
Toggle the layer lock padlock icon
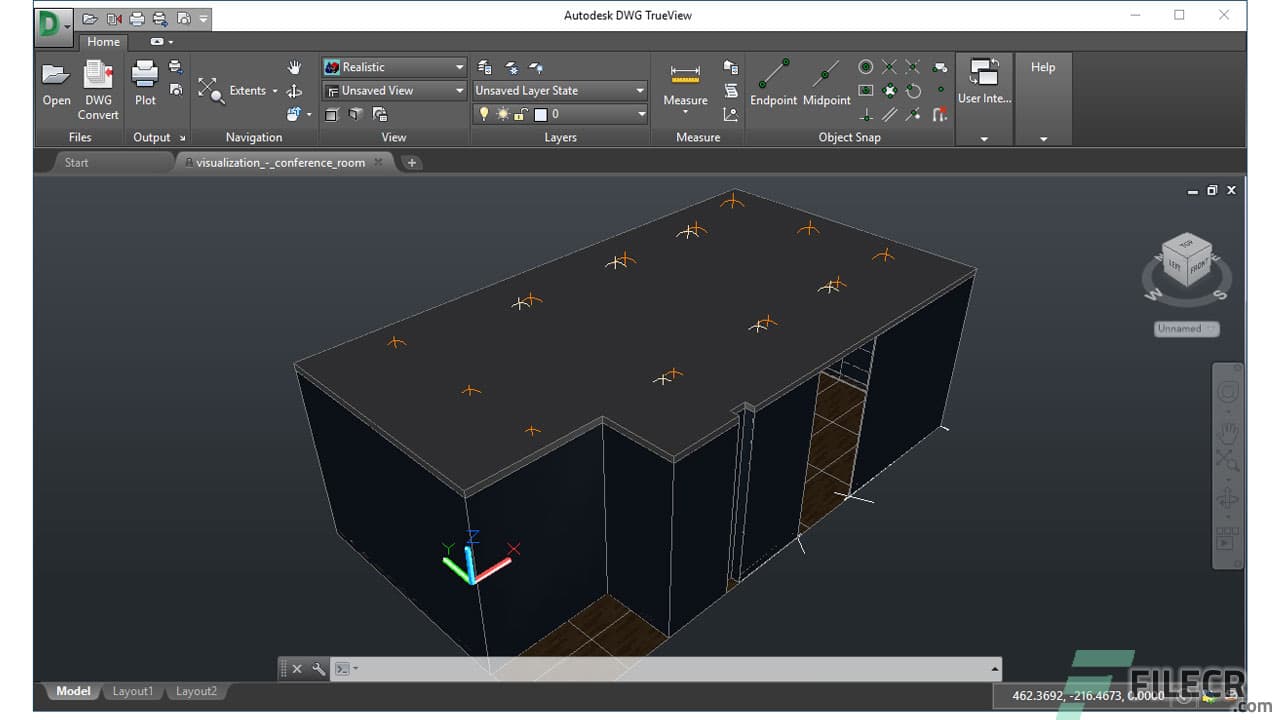click(x=519, y=113)
